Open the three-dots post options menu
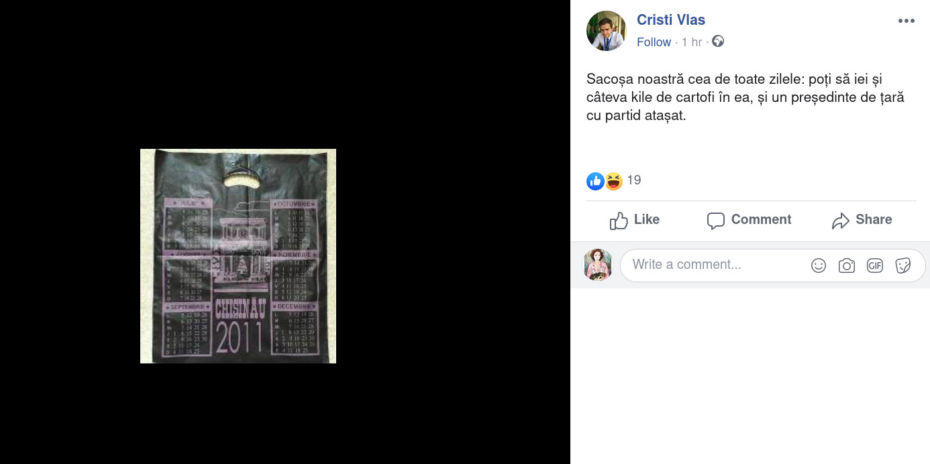Screen dimensions: 930x464 tap(906, 21)
